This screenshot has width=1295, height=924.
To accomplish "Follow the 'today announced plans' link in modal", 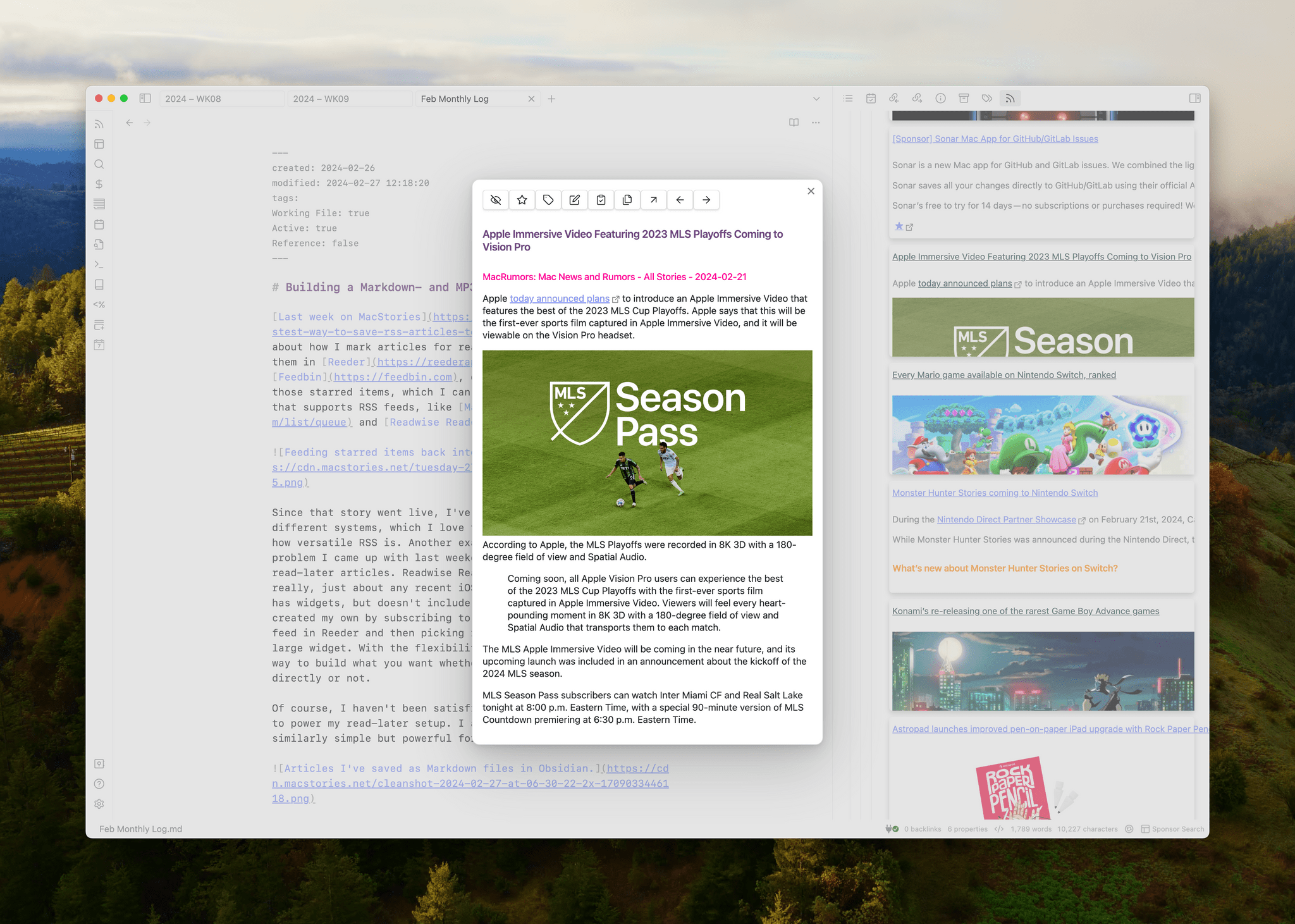I will pos(560,299).
